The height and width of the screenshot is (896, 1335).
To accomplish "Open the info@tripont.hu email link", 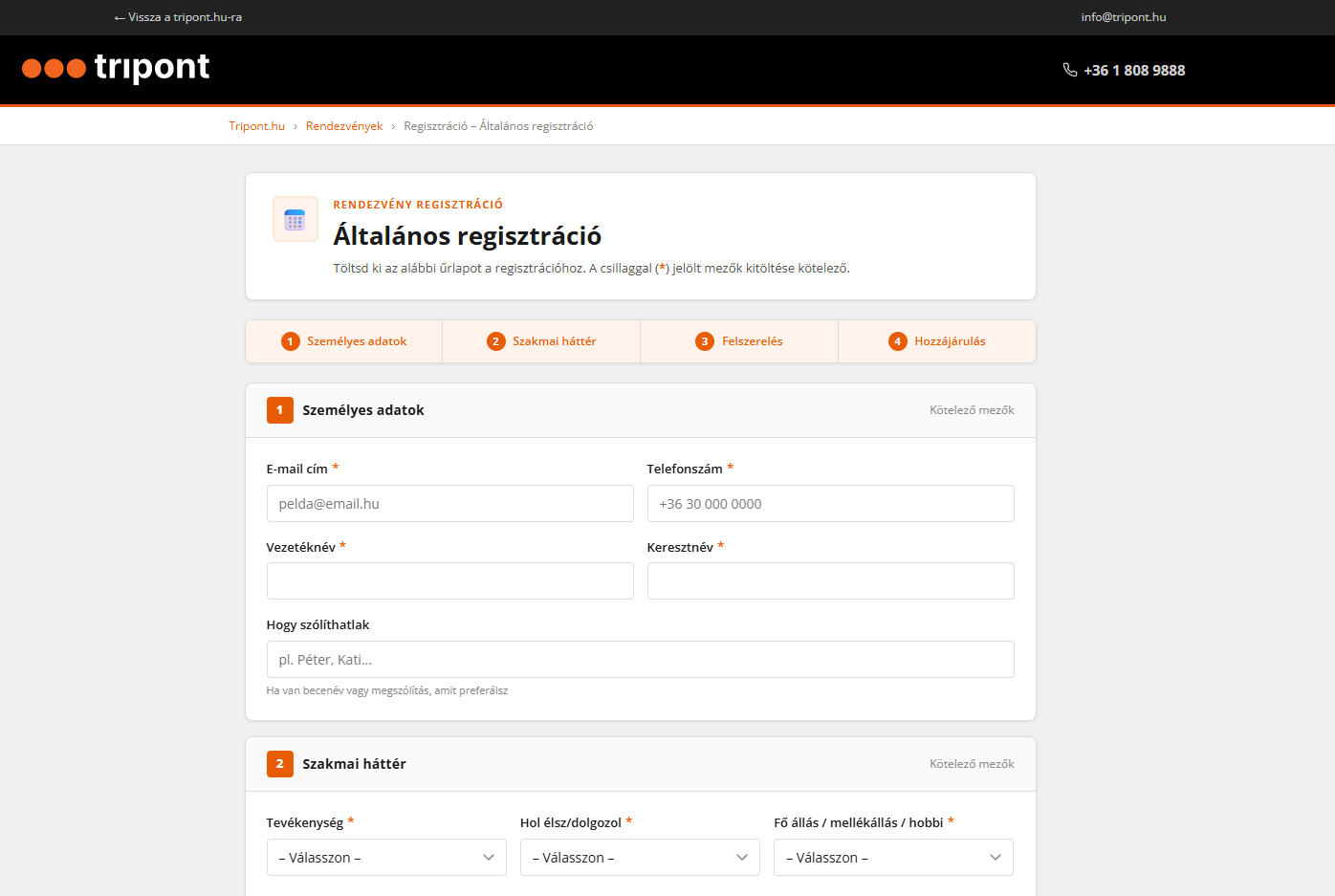I will click(x=1123, y=17).
